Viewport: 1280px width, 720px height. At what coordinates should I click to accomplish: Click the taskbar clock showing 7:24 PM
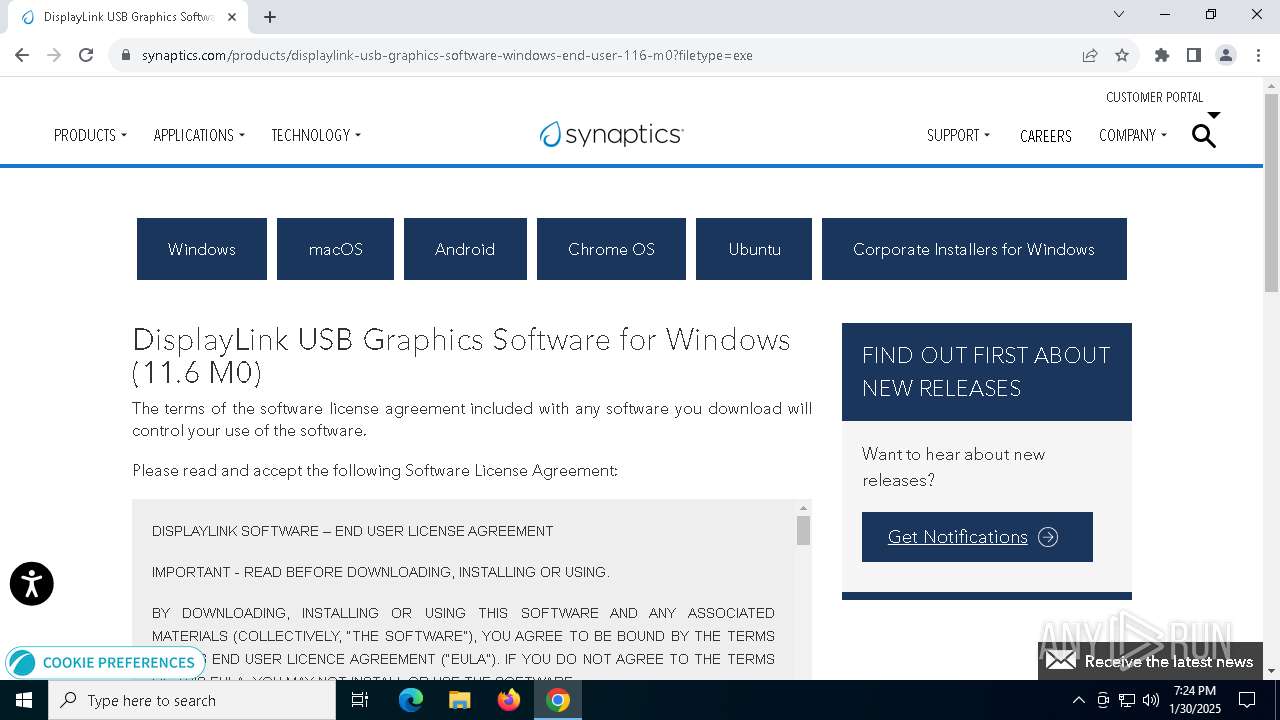pos(1196,700)
